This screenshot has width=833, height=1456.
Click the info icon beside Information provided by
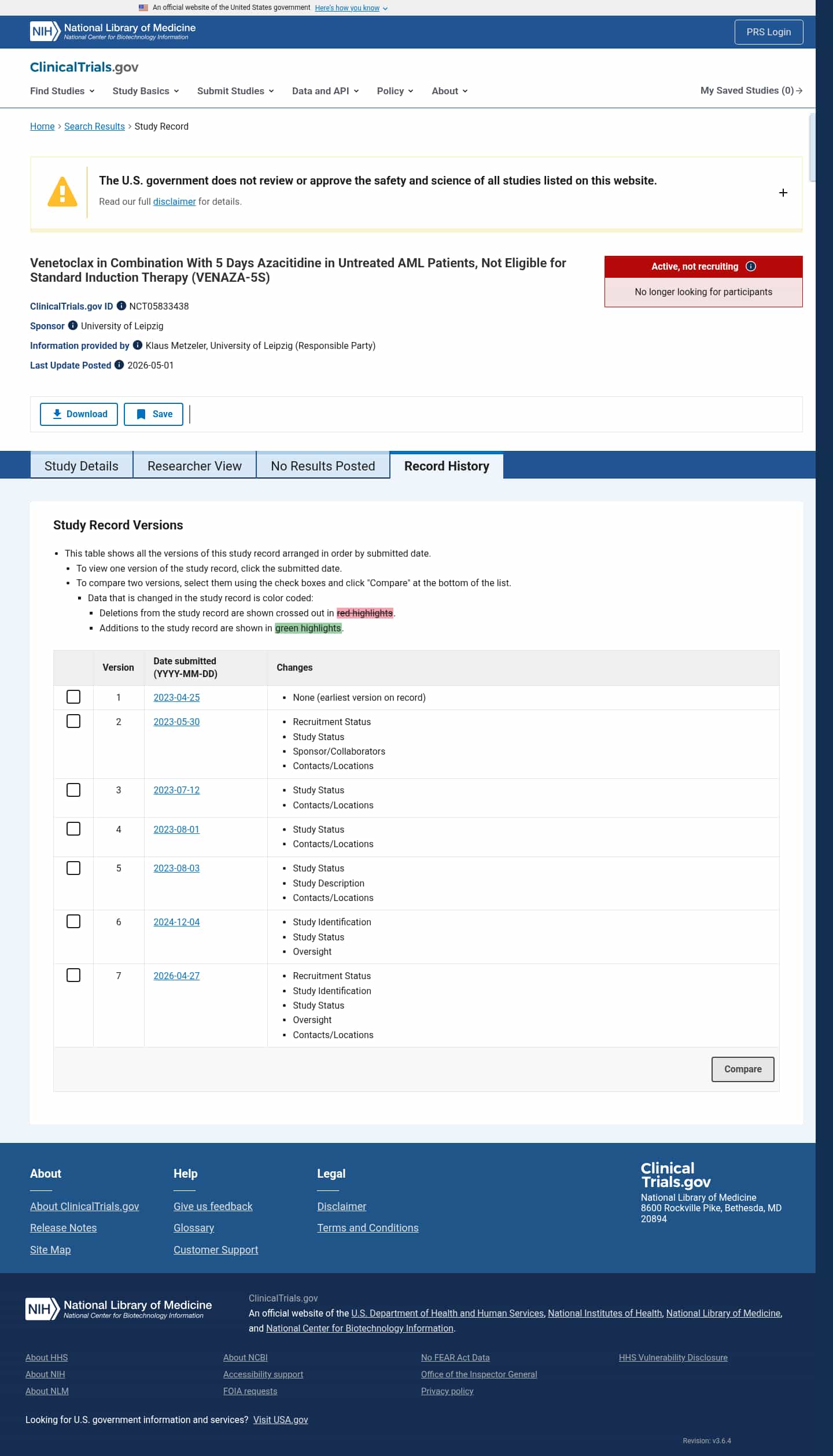[x=138, y=345]
